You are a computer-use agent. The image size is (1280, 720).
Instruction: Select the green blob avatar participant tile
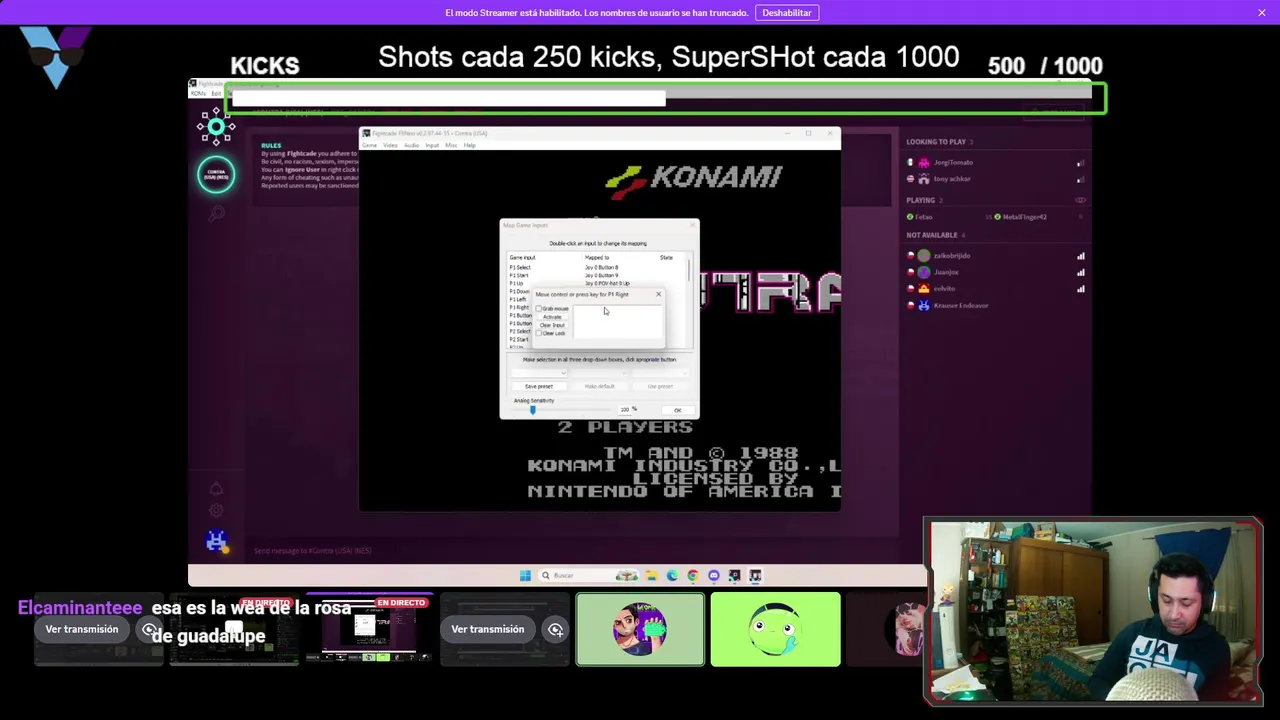click(775, 629)
